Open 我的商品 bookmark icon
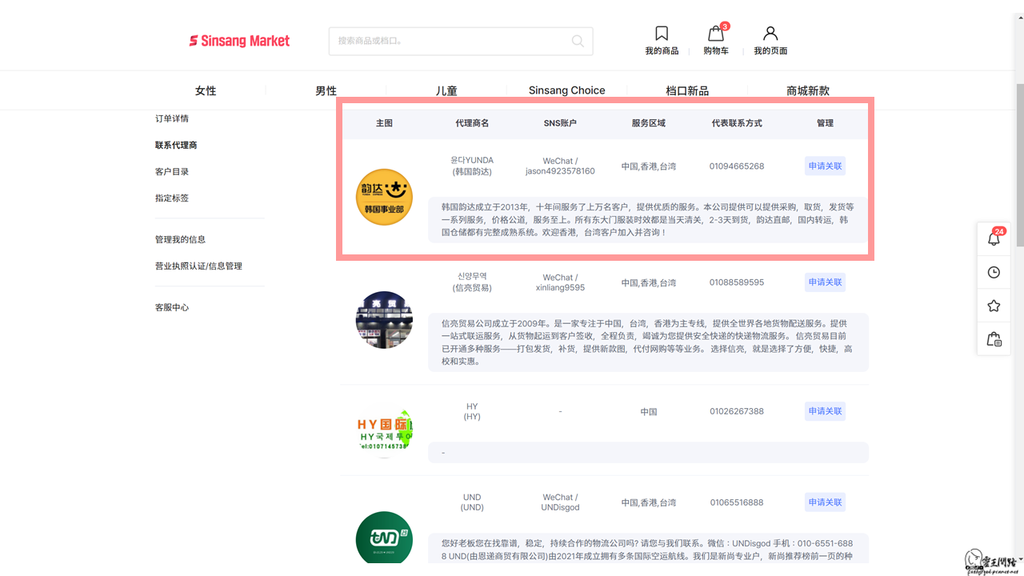This screenshot has height=576, width=1024. (662, 33)
